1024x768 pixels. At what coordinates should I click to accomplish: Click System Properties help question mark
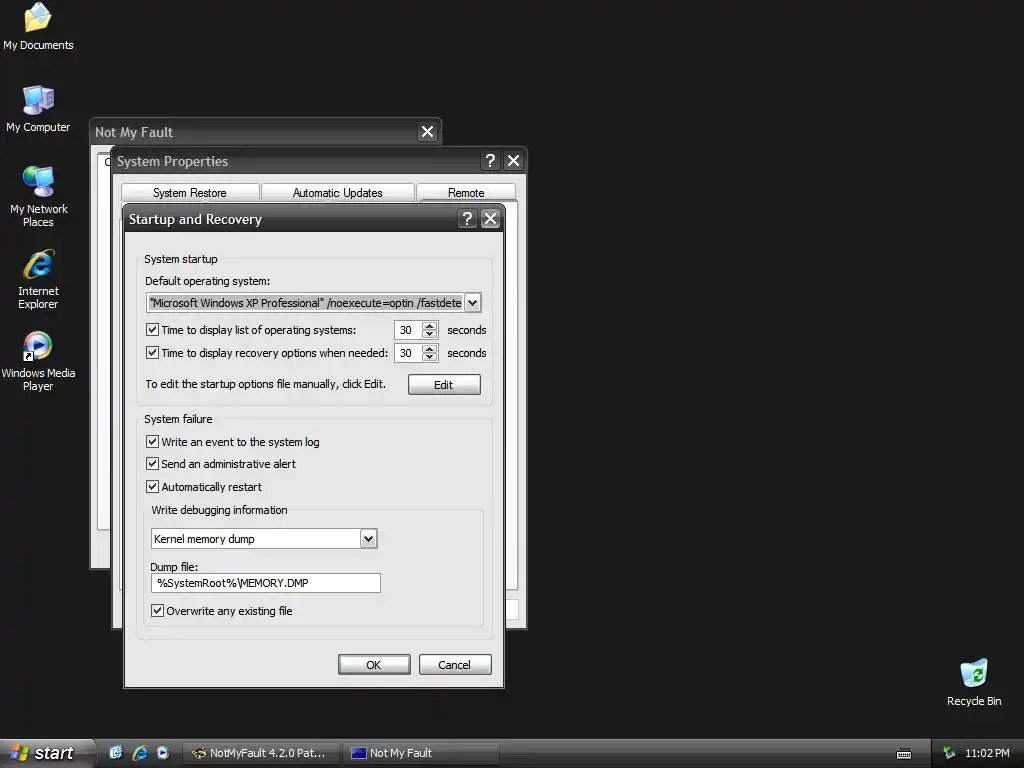click(x=490, y=161)
